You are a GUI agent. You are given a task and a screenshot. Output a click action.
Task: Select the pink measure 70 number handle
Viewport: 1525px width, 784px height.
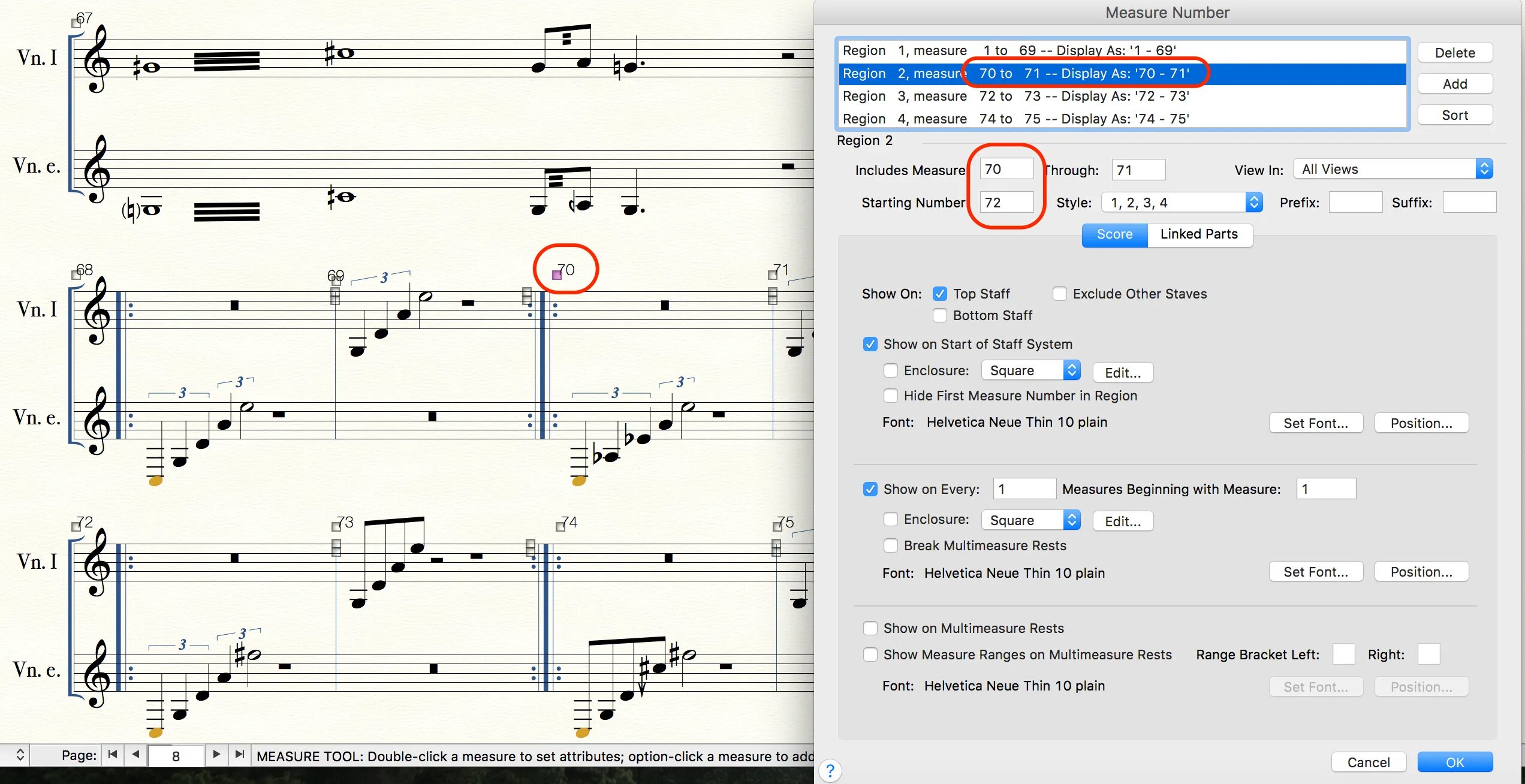click(x=556, y=275)
